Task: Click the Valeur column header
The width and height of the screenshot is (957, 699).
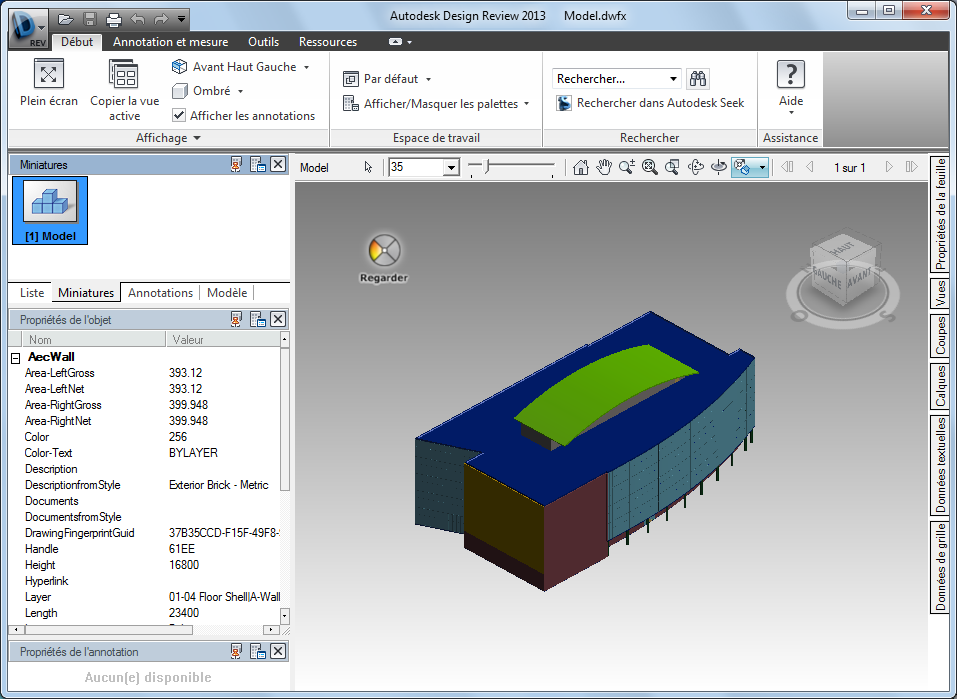Action: click(223, 339)
